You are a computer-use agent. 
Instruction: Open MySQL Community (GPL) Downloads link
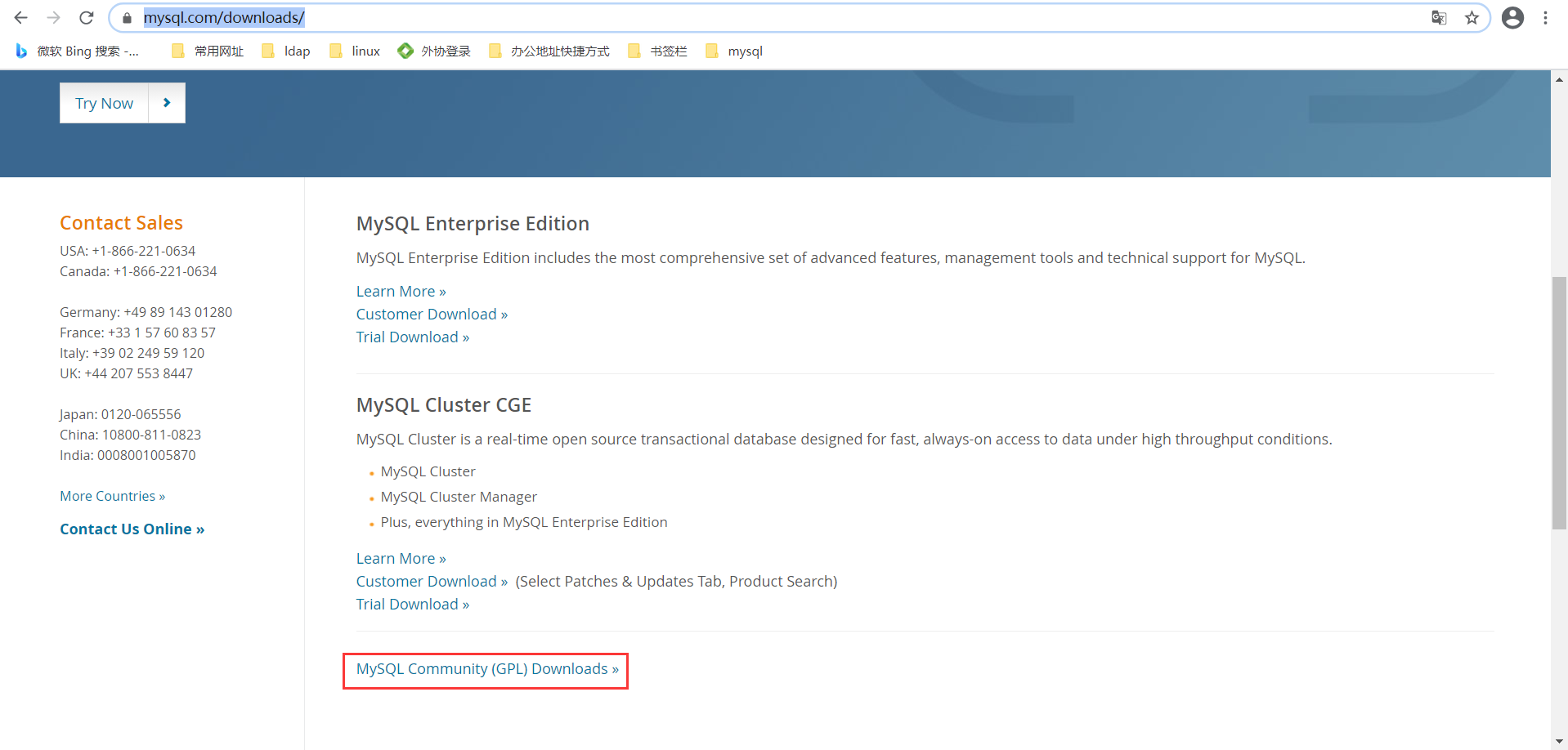(x=487, y=669)
